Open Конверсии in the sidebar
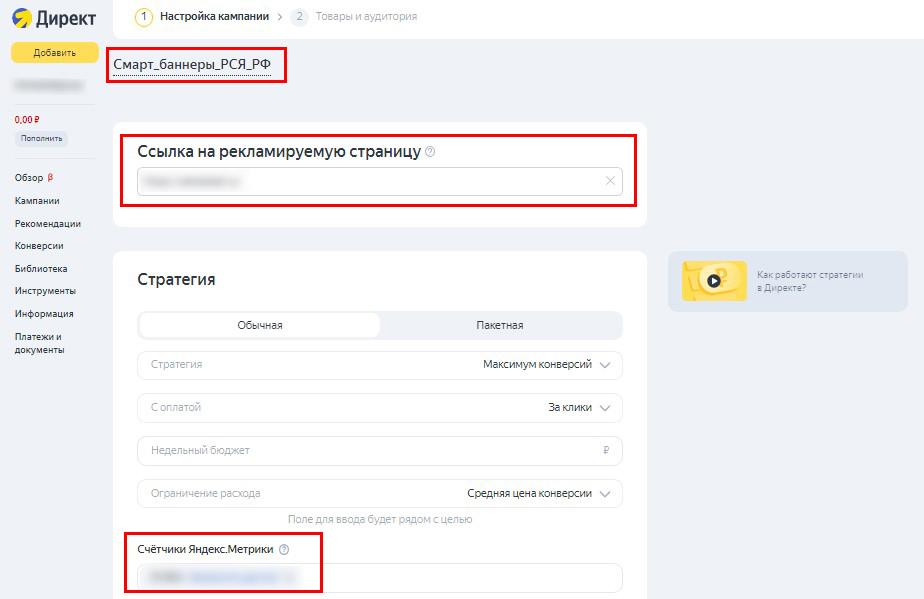924x599 pixels. [x=39, y=246]
